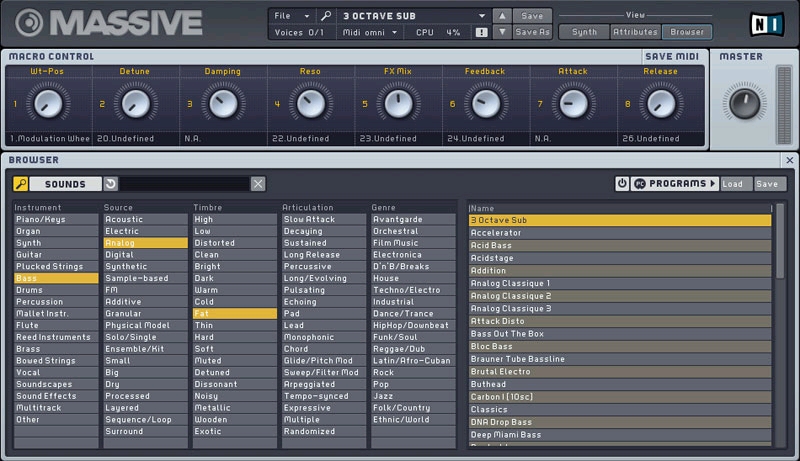Select the Deep Miami Bass preset
The width and height of the screenshot is (800, 461).
point(620,435)
